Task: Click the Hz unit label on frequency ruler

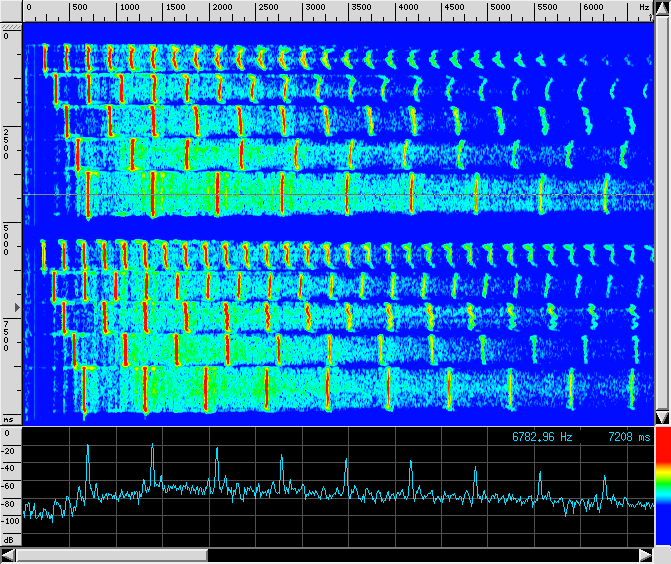Action: point(644,7)
